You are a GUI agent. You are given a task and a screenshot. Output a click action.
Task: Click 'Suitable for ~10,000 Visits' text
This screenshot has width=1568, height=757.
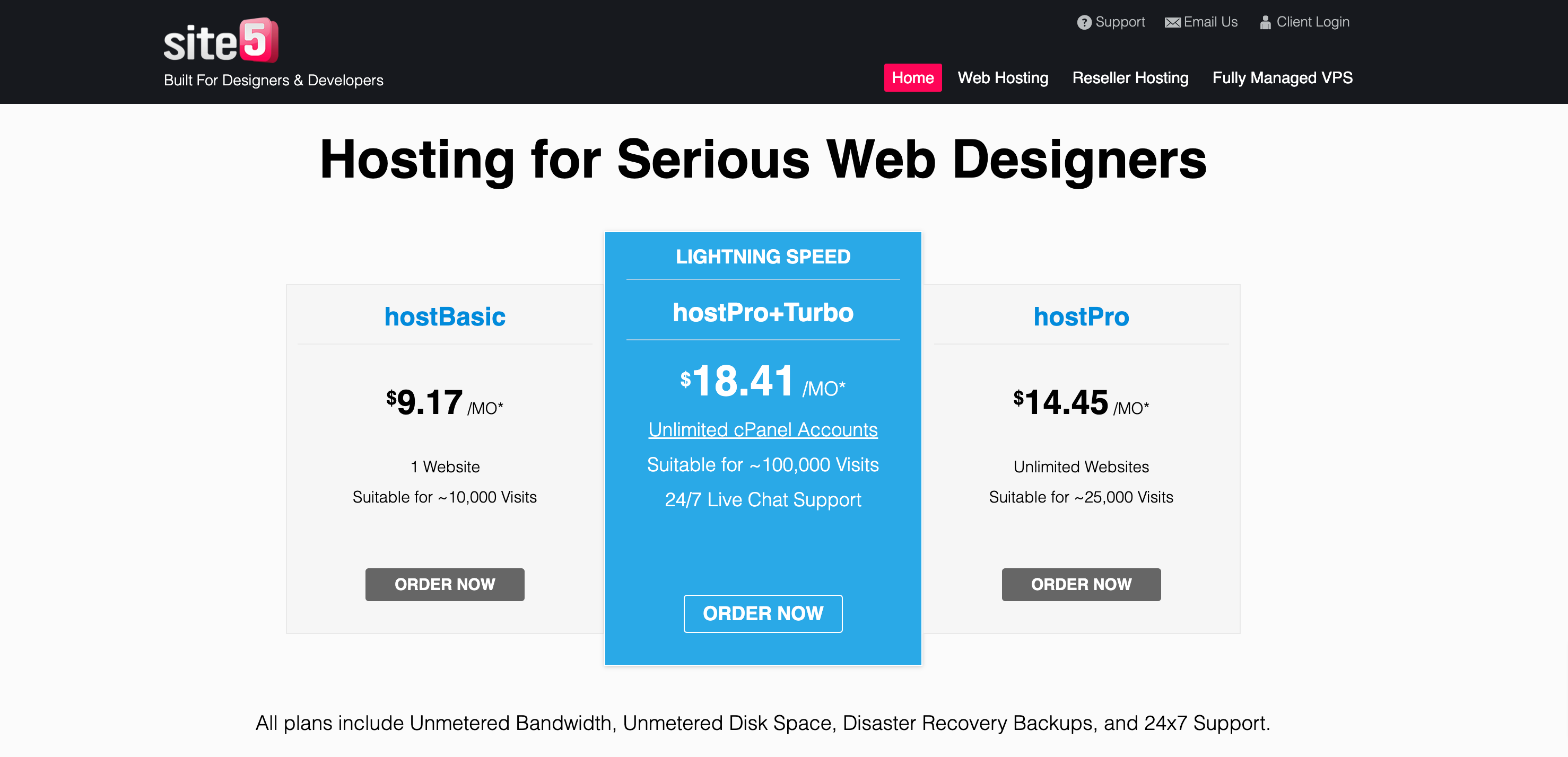[x=445, y=497]
